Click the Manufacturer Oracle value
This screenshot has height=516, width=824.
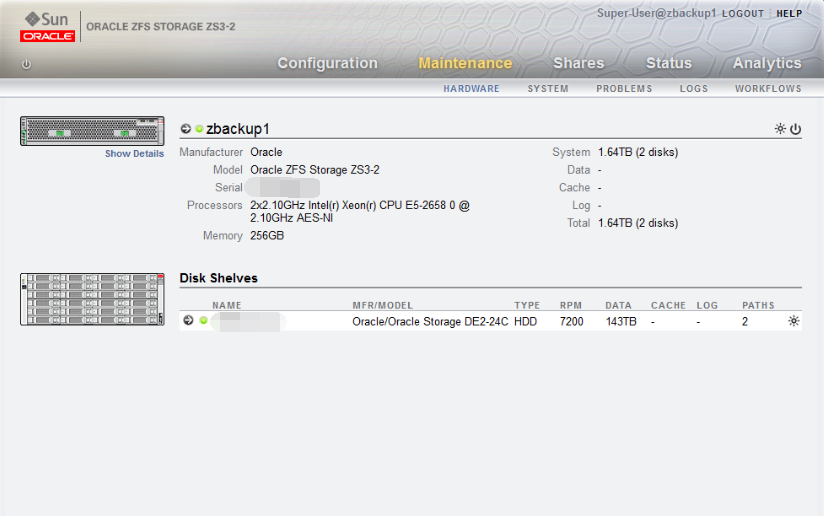[x=266, y=152]
